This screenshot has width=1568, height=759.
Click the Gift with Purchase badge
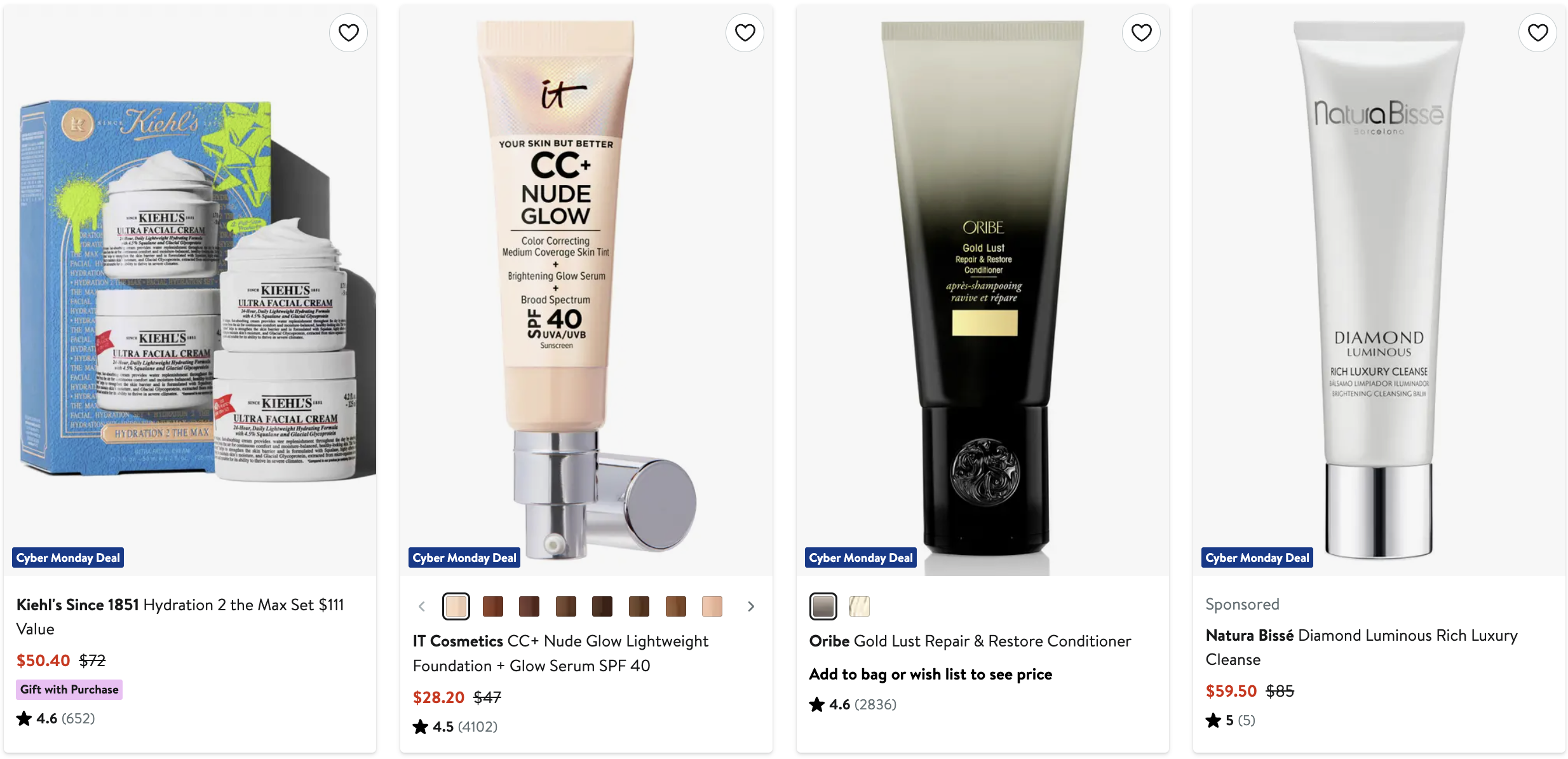[69, 690]
